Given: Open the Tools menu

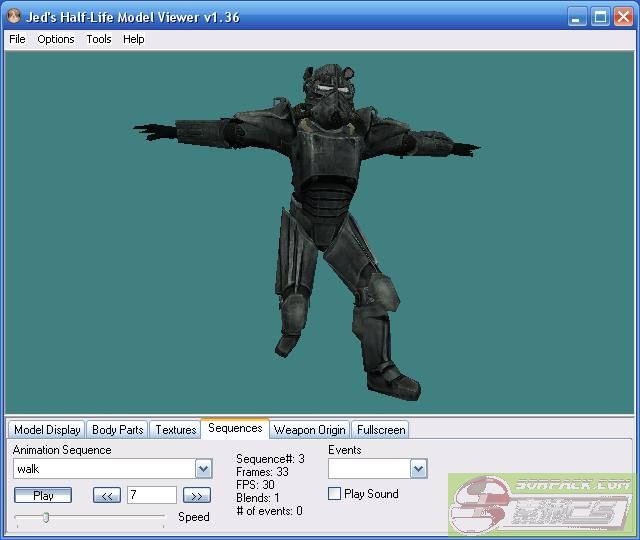Looking at the screenshot, I should [99, 39].
